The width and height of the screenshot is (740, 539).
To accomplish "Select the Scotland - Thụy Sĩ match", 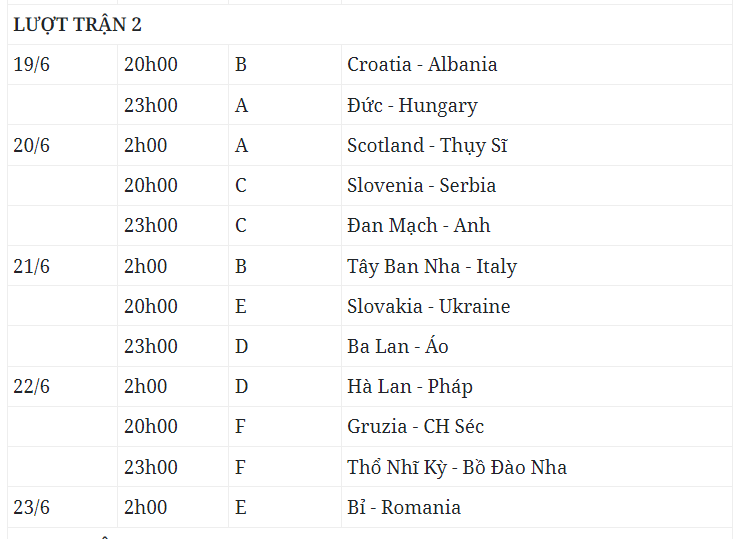I will tap(427, 146).
